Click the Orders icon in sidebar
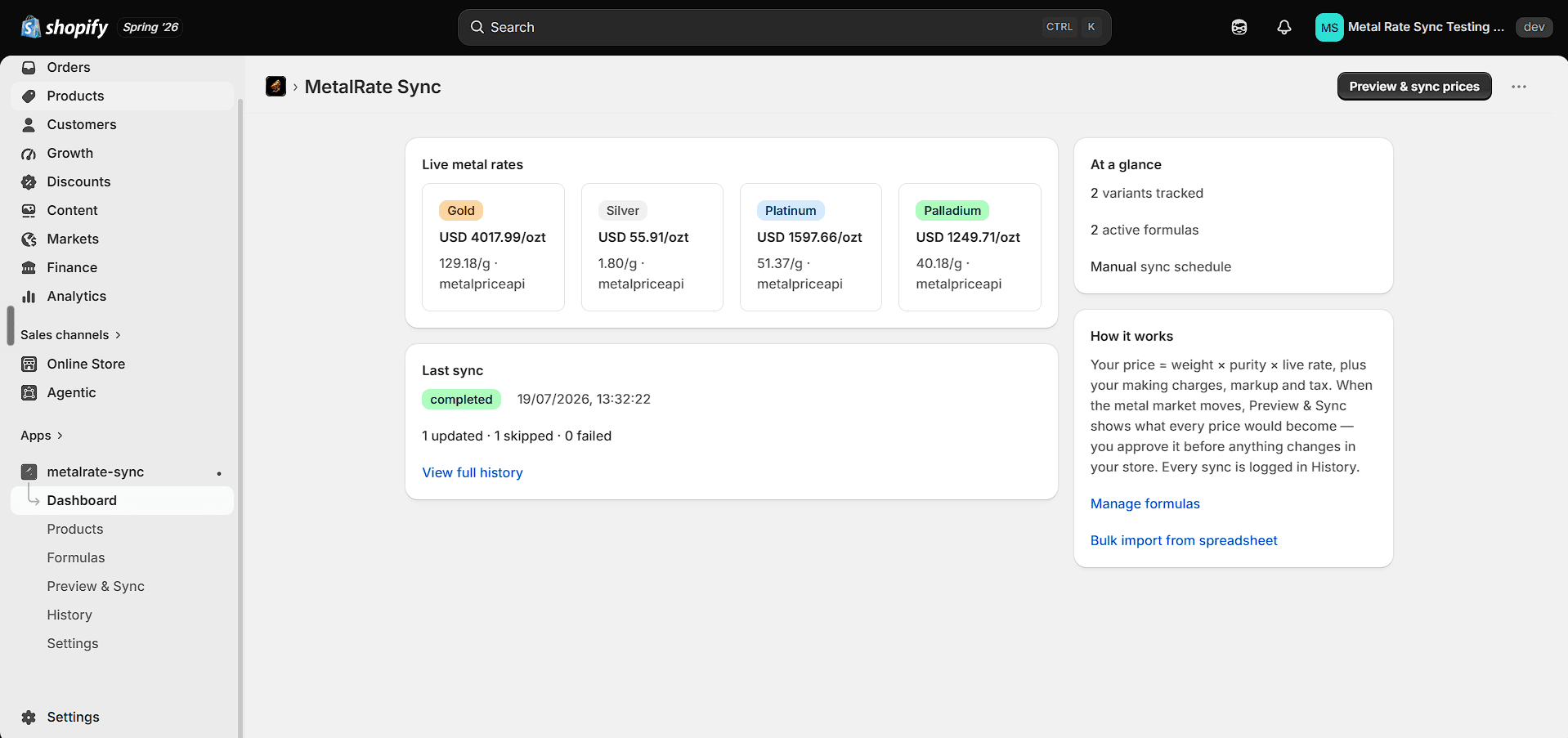Viewport: 1568px width, 738px height. click(x=29, y=67)
